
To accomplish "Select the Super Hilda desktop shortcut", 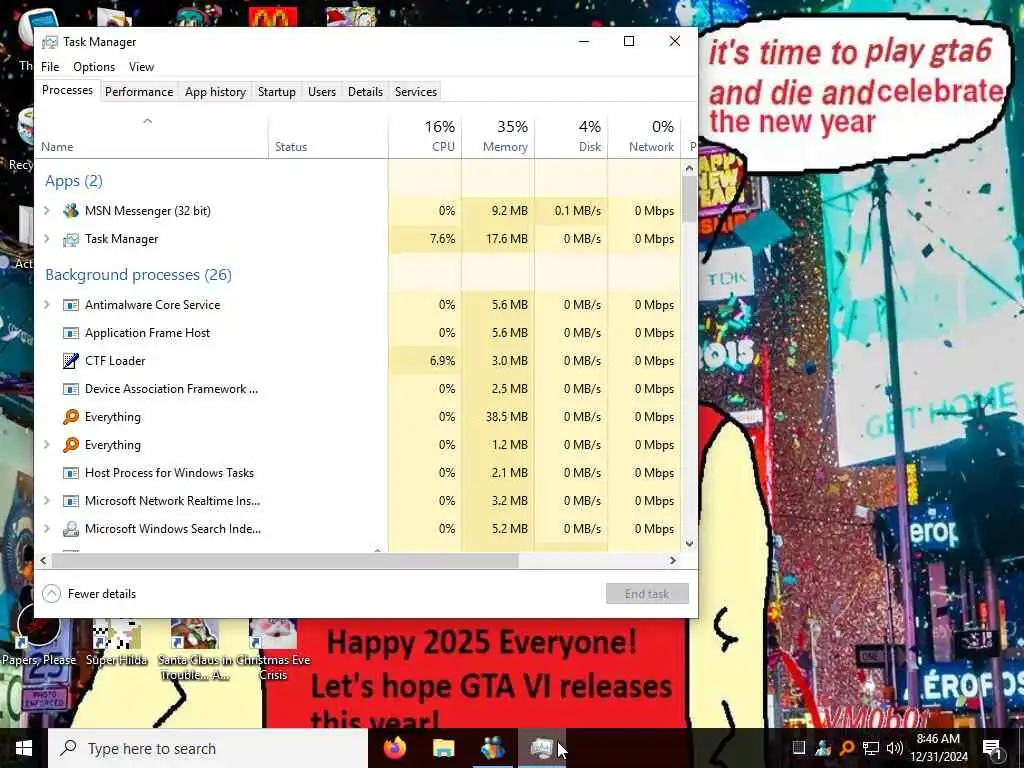I will tap(116, 643).
